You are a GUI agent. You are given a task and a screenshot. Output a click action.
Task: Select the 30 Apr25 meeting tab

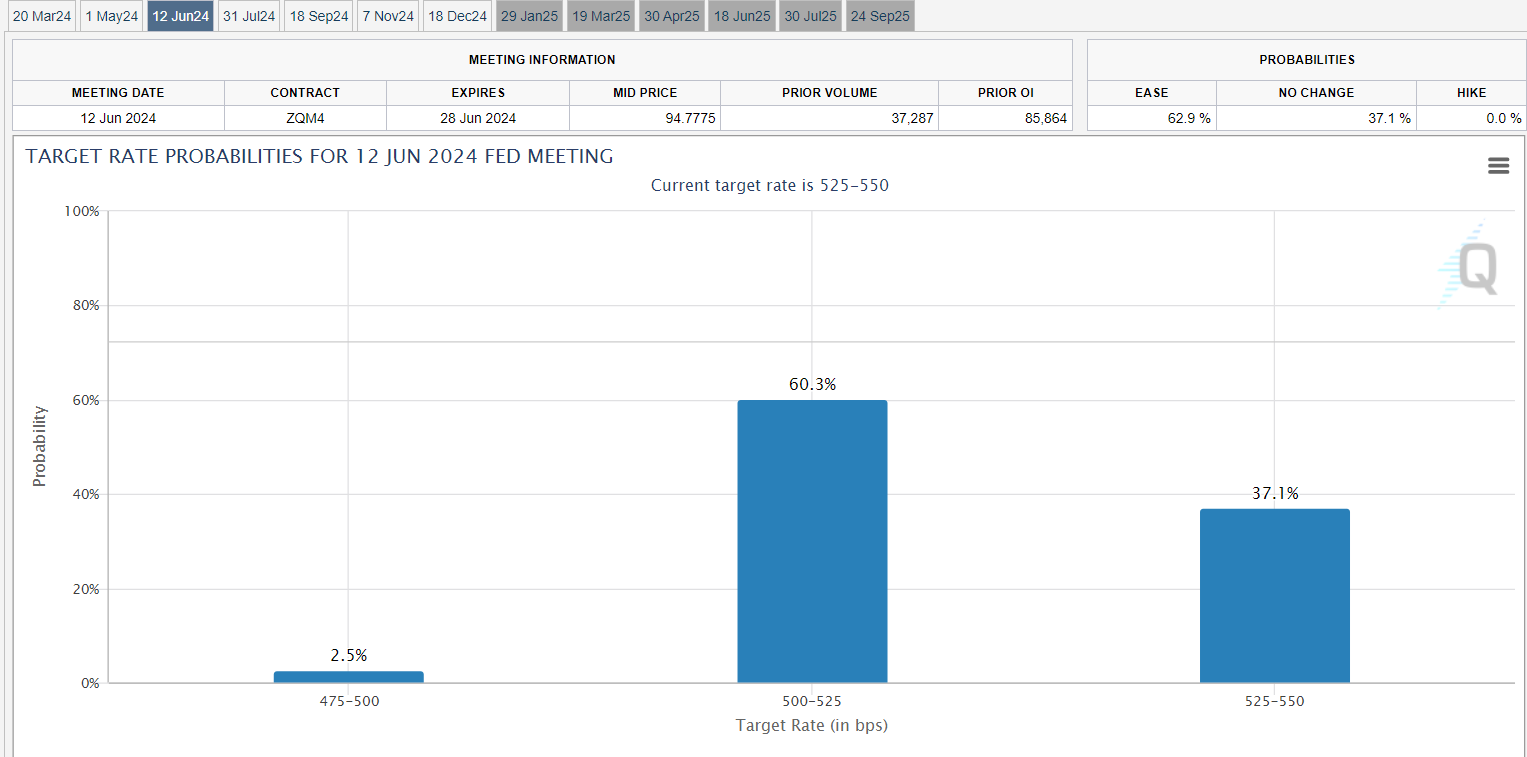tap(672, 16)
